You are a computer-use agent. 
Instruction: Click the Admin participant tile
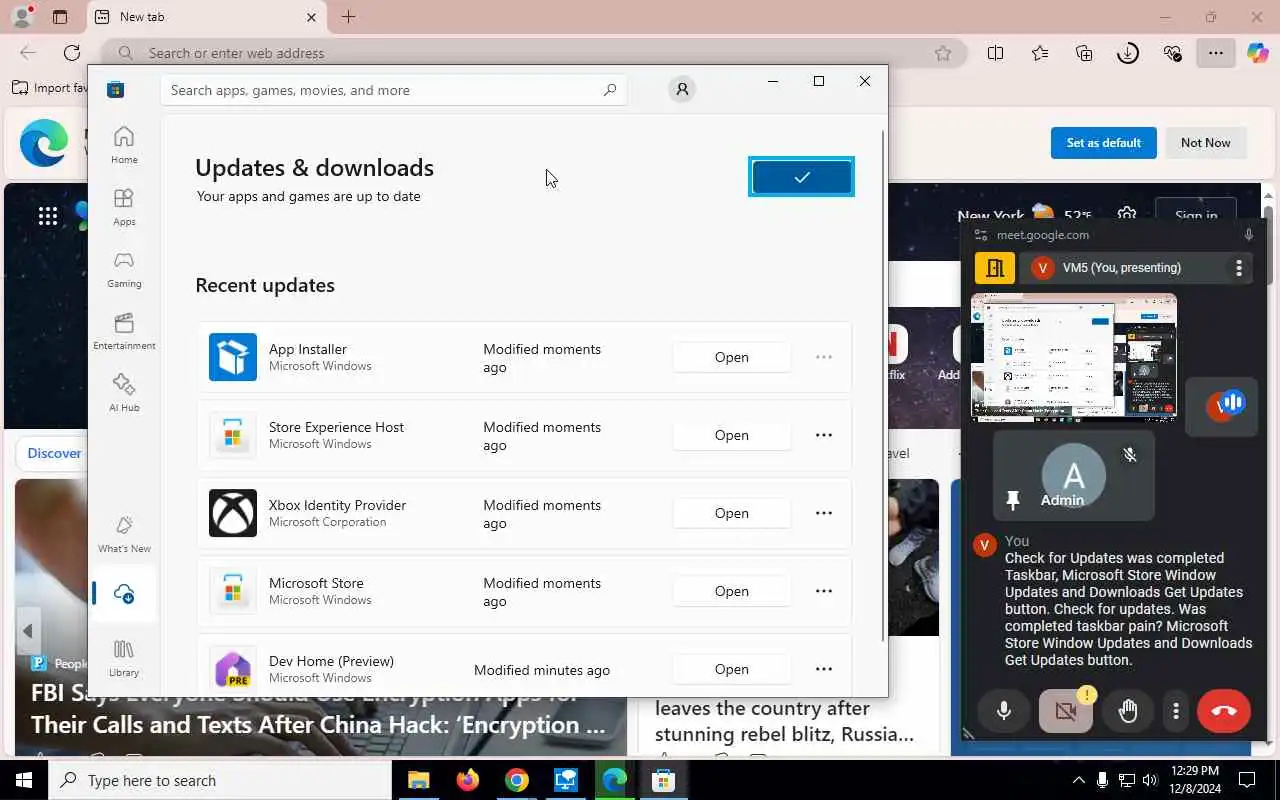[1074, 476]
